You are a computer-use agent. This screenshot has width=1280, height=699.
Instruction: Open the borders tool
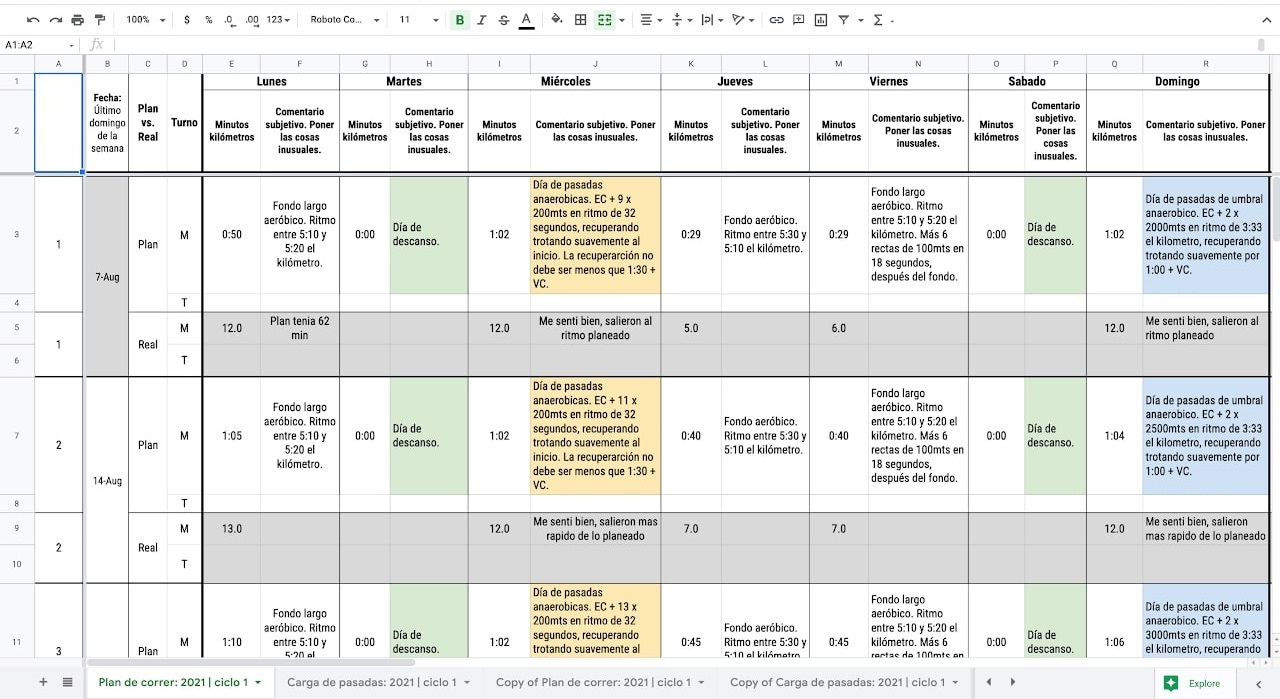[580, 20]
